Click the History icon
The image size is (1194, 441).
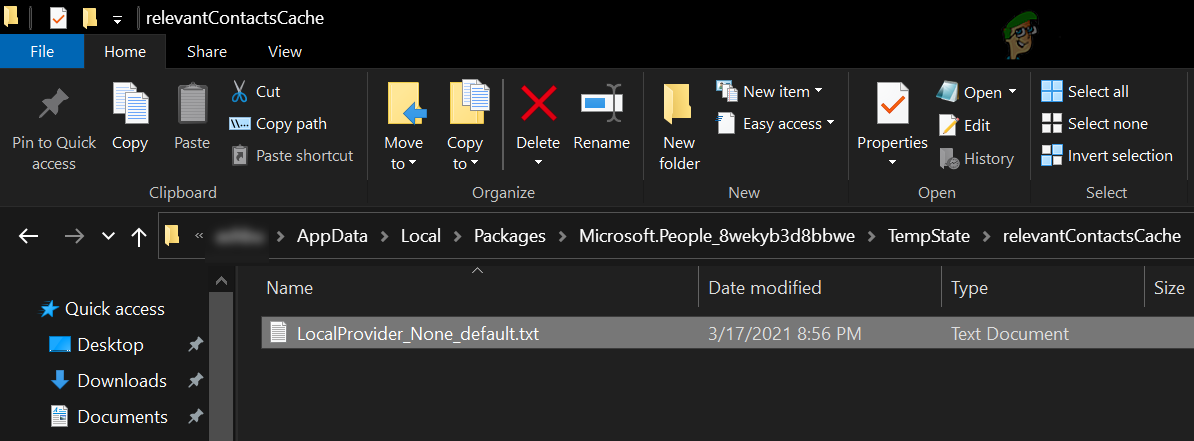[949, 159]
